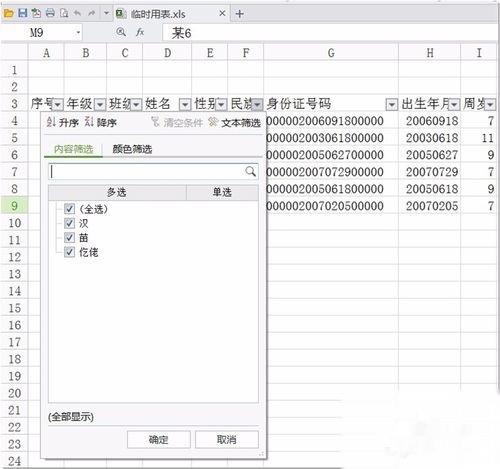Viewport: 500px width, 469px height.
Task: Uncheck the 仡佬 checkbox
Action: (x=69, y=252)
